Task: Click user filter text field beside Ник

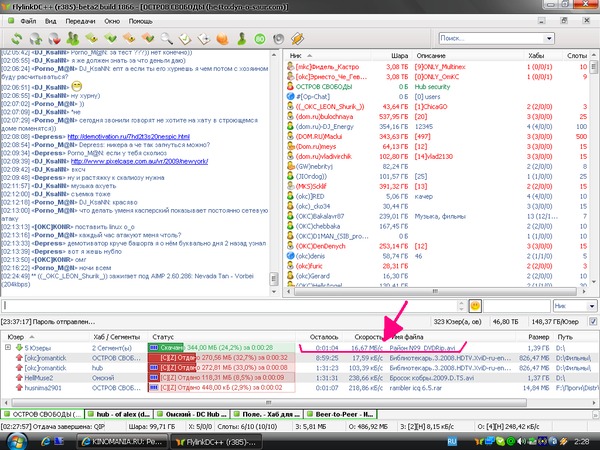Action: pyautogui.click(x=517, y=306)
